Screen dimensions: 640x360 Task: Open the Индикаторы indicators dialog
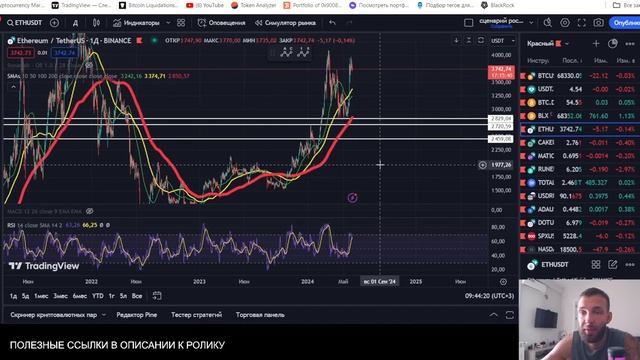pos(136,23)
